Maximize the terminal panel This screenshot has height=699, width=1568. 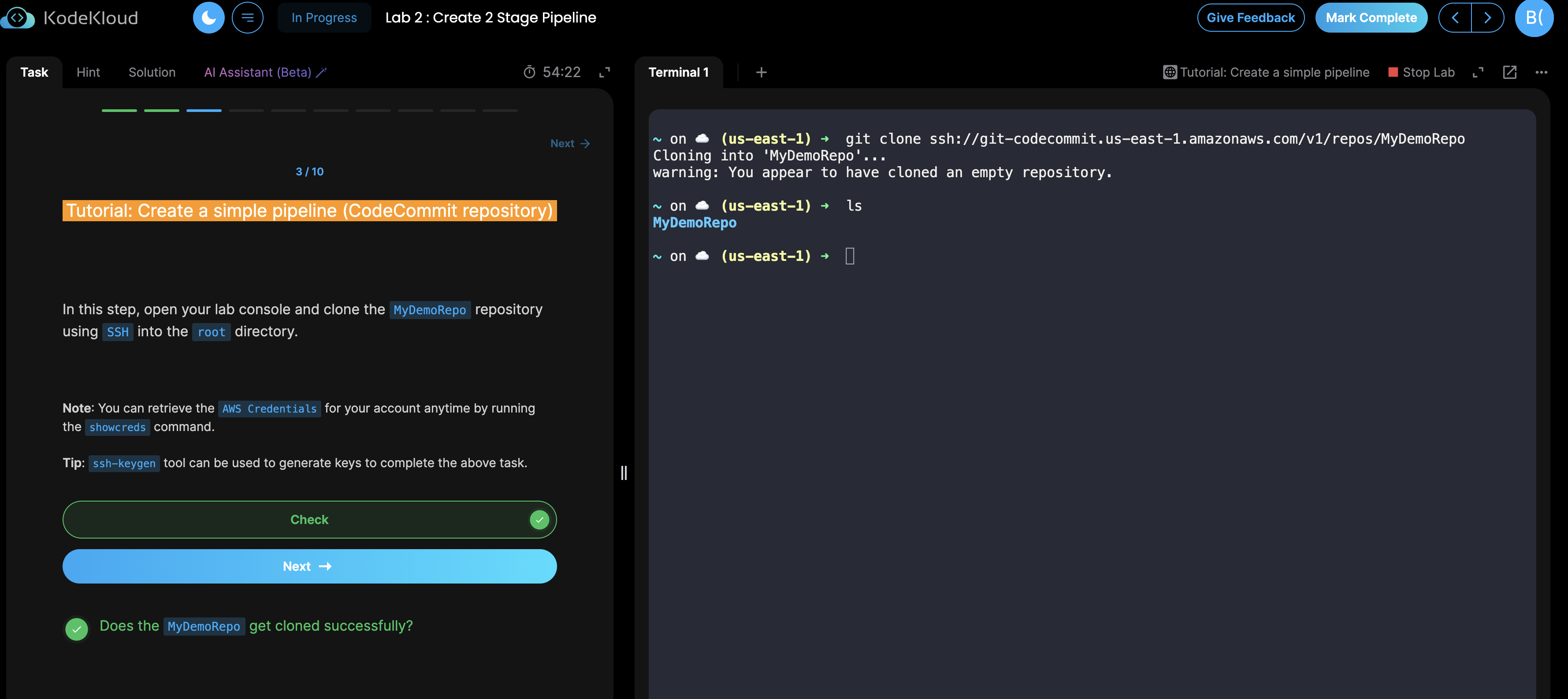(1477, 72)
